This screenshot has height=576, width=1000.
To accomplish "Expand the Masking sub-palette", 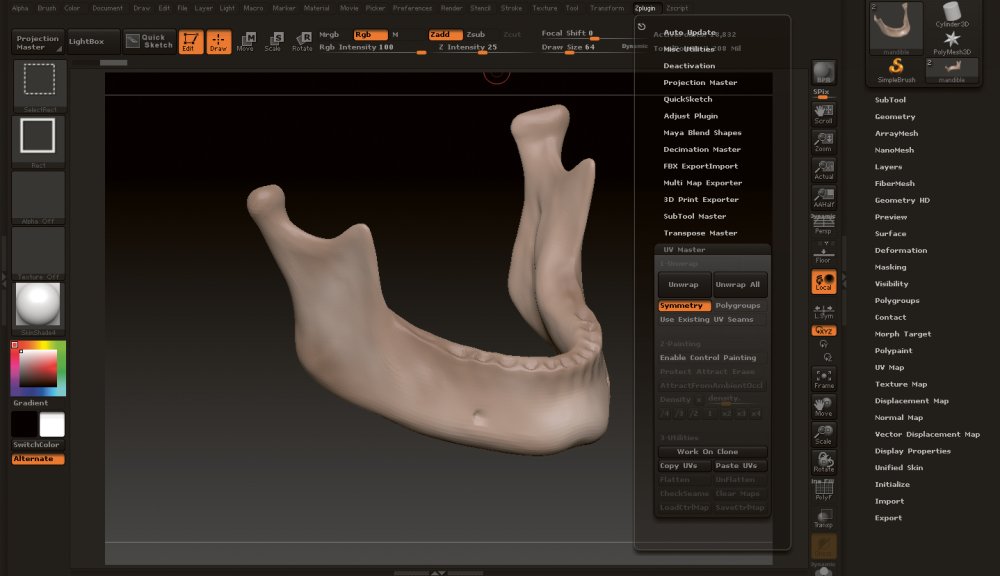I will [890, 267].
